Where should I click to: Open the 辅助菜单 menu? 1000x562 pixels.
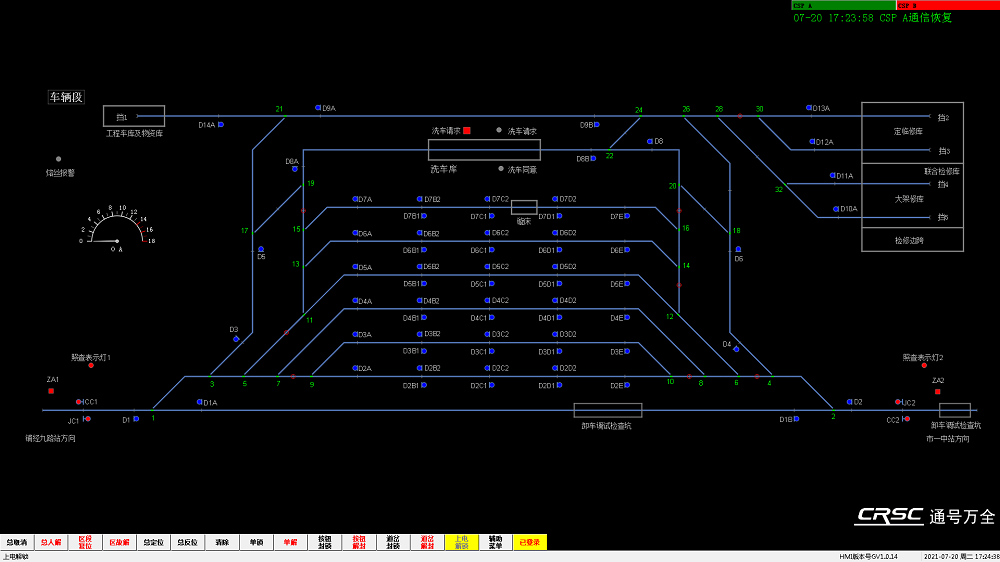(x=496, y=542)
